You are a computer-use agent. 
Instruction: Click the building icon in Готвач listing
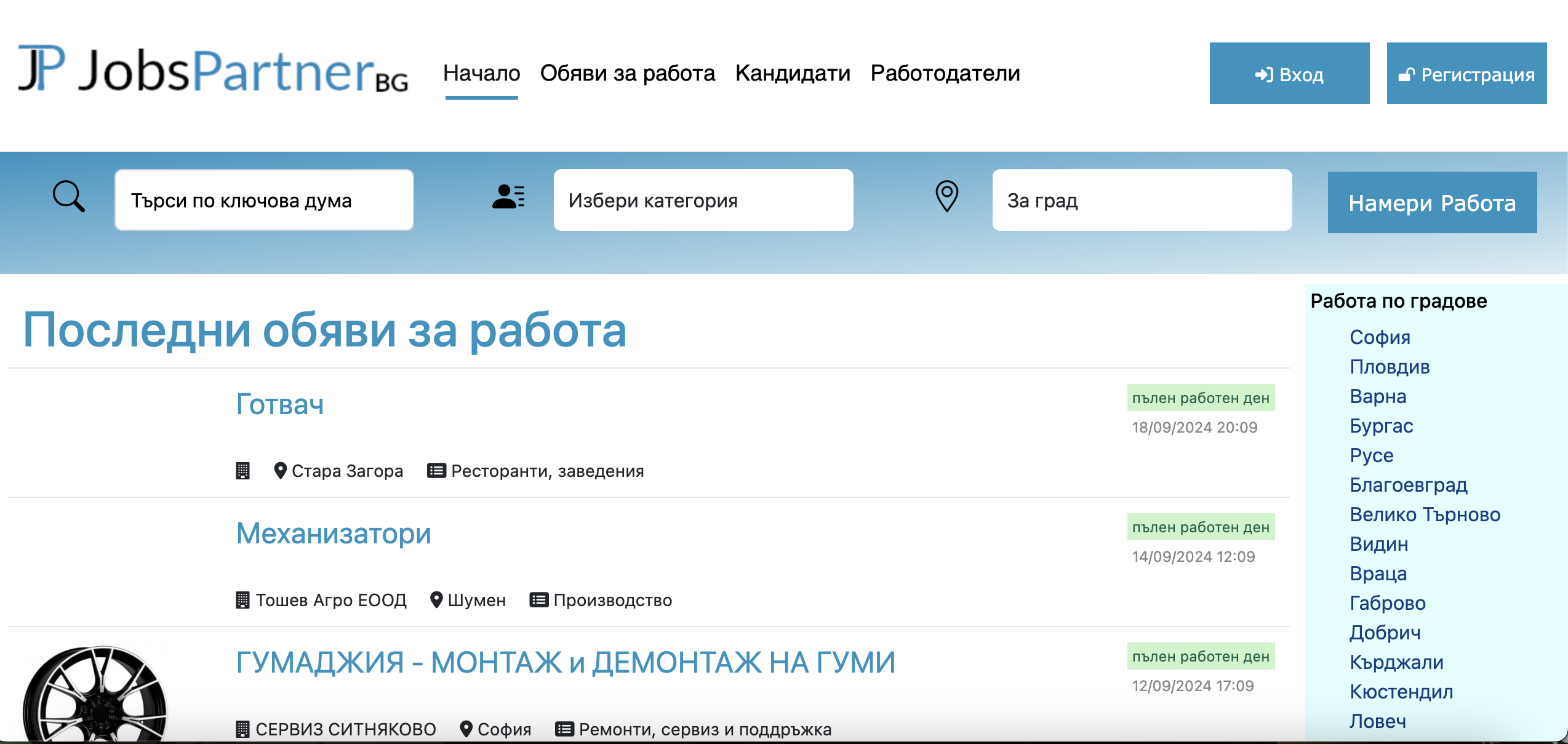point(243,471)
